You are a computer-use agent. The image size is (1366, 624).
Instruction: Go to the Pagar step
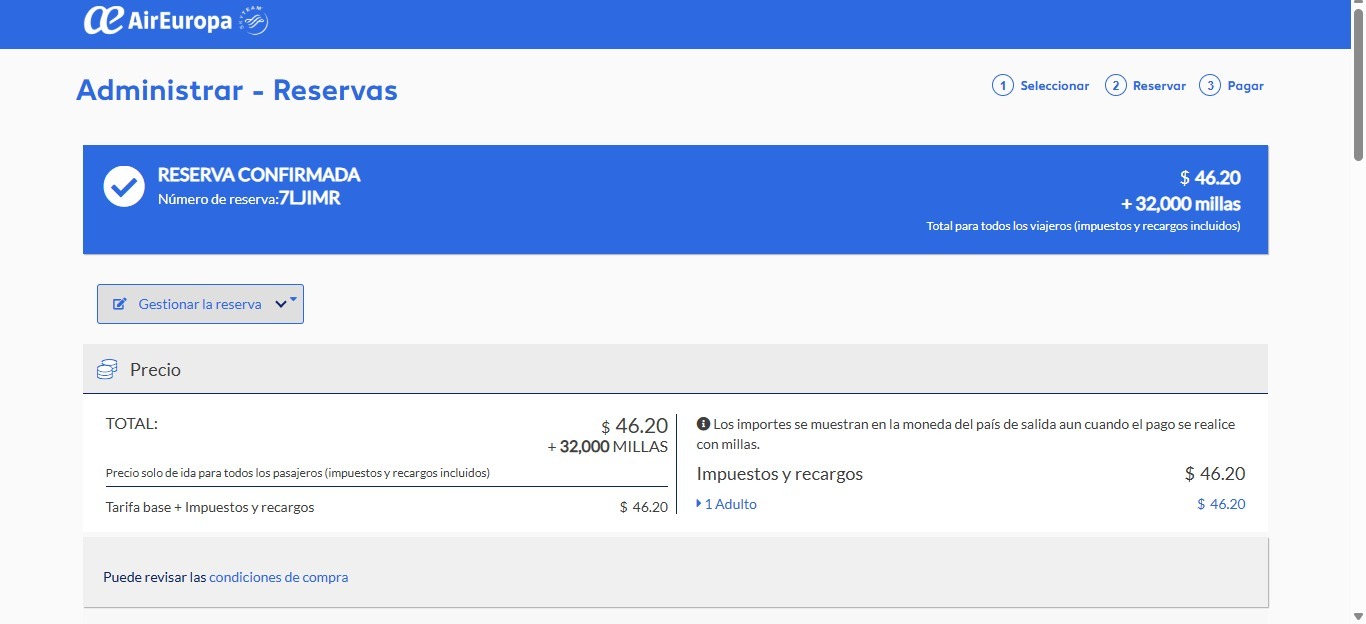[1246, 86]
